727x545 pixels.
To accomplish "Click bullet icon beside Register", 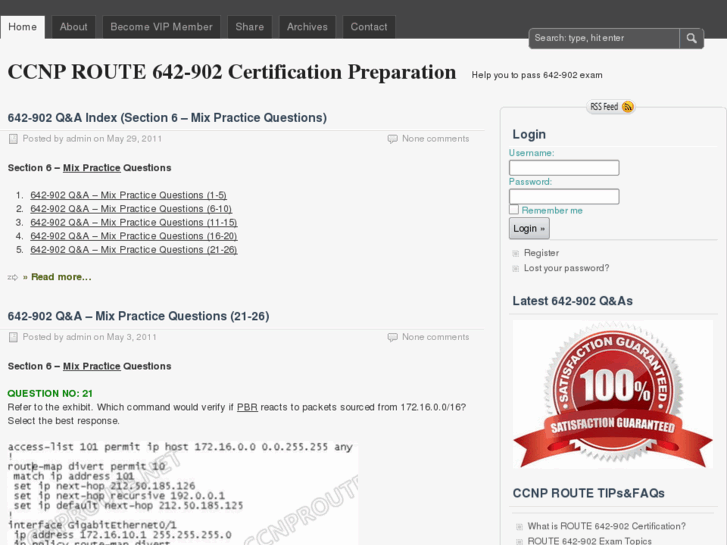I will coord(516,254).
